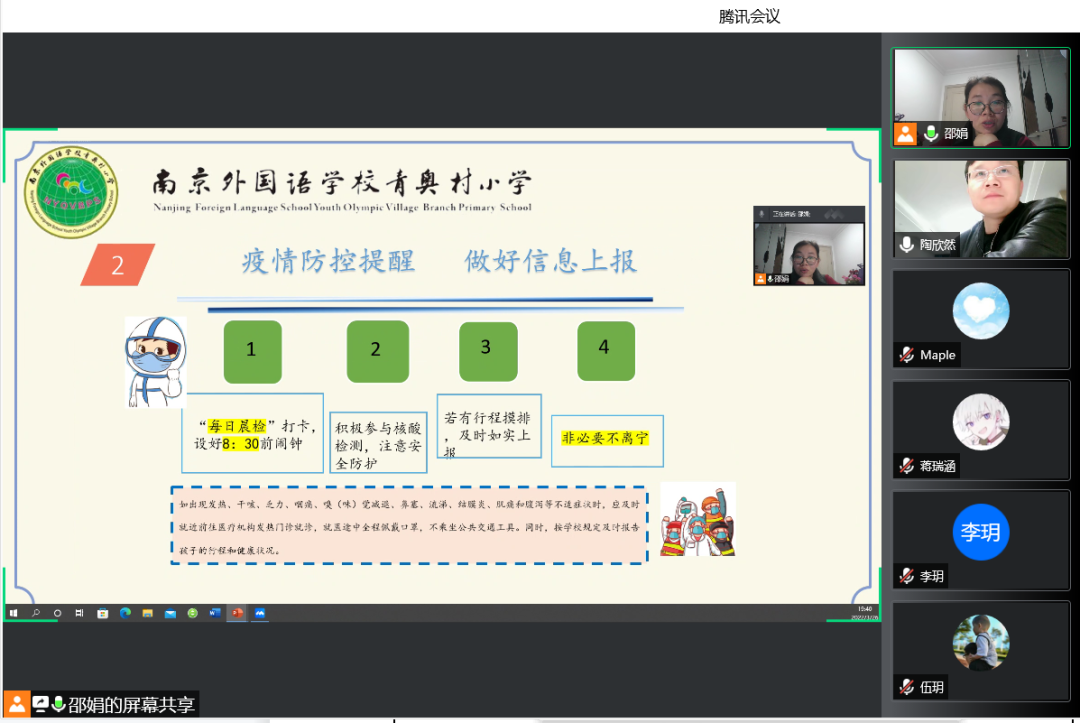Open the PowerPoint icon in the taskbar

click(237, 613)
